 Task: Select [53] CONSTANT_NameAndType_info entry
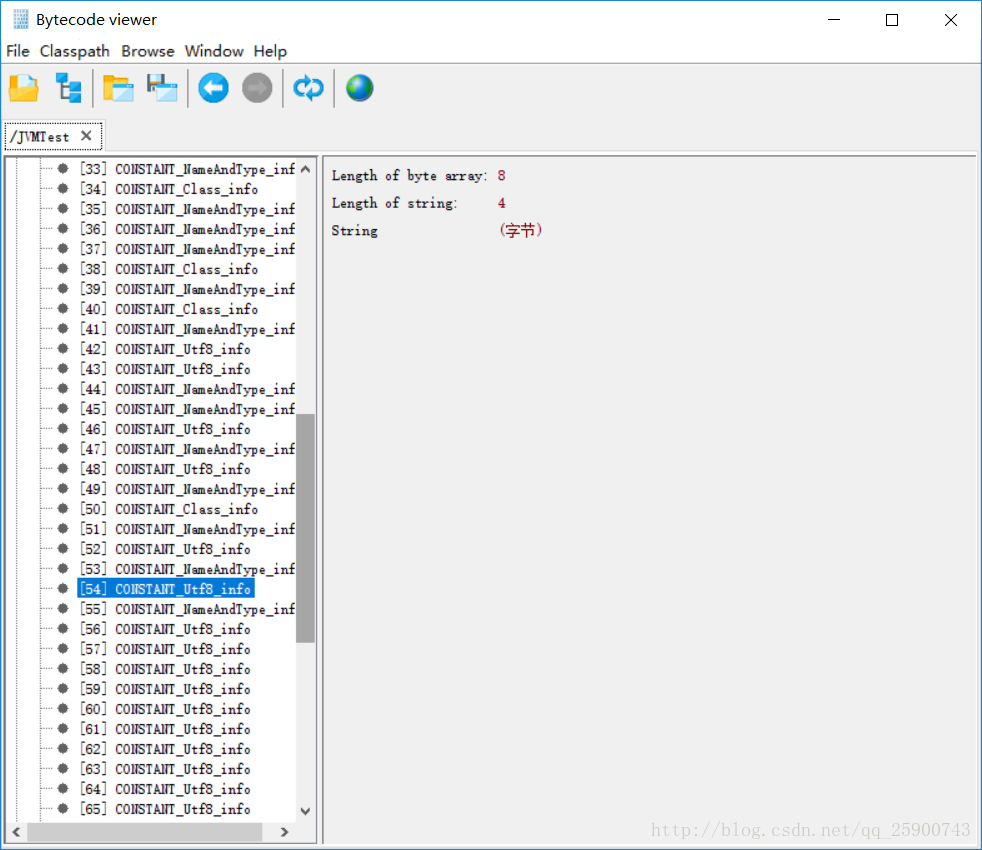pos(187,569)
